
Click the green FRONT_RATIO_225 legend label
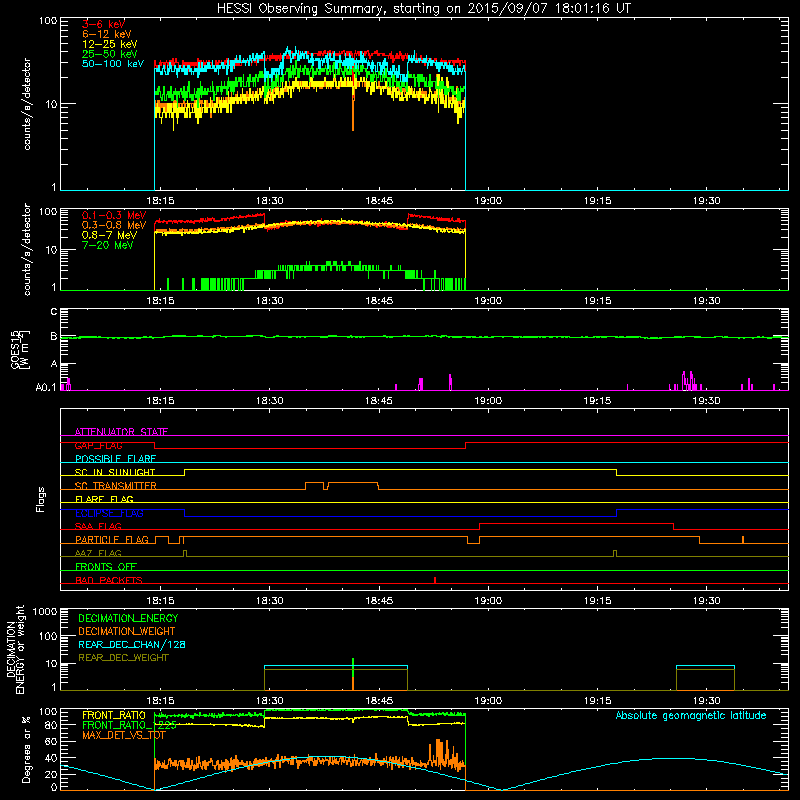129,725
